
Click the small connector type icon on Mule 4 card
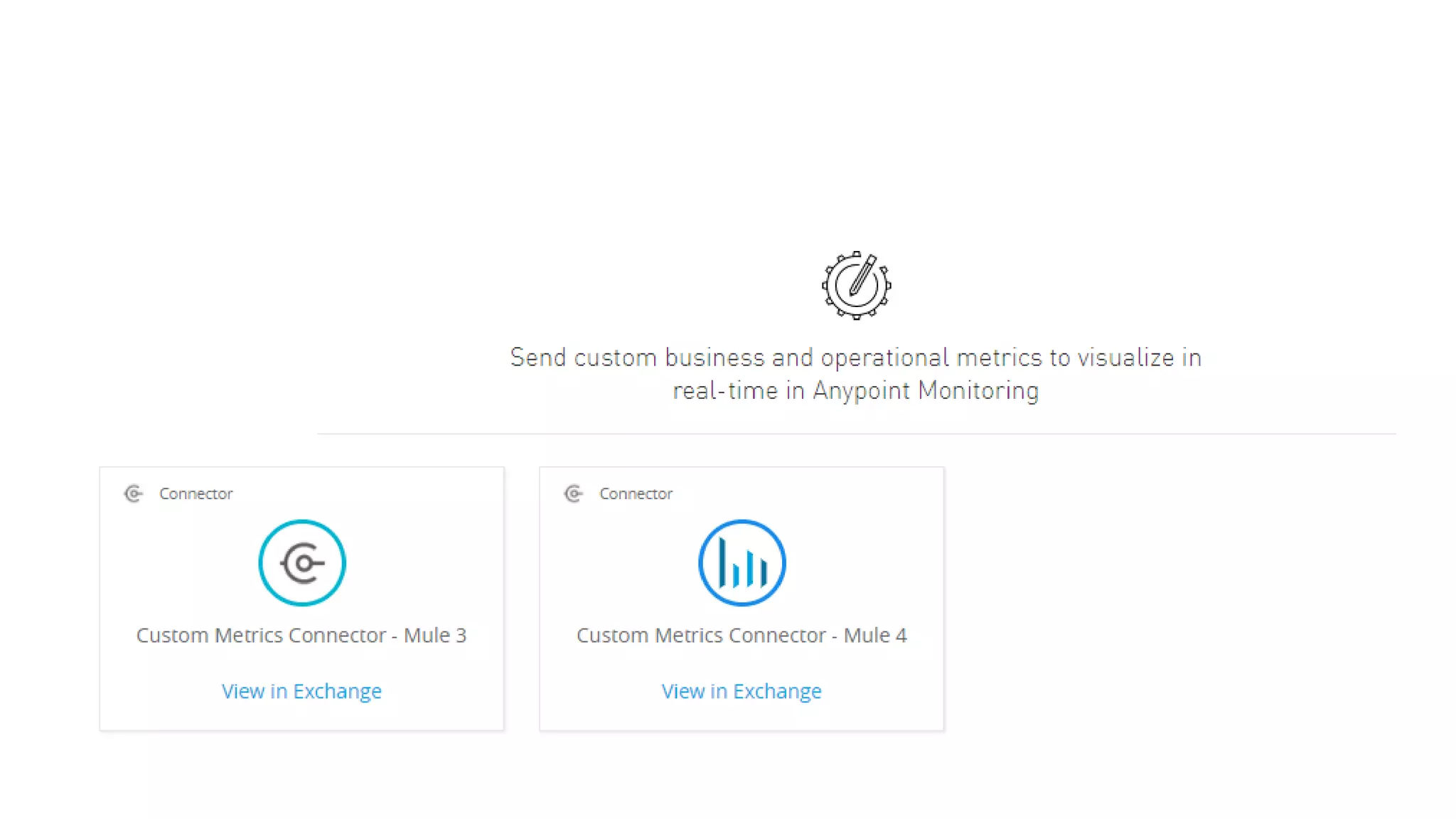tap(574, 493)
